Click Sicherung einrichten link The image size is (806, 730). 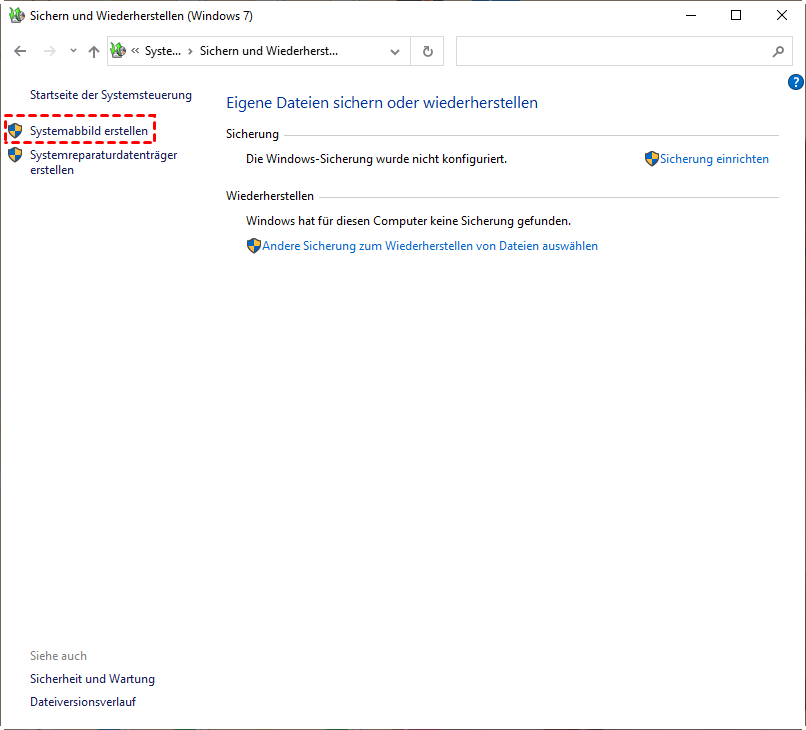715,159
